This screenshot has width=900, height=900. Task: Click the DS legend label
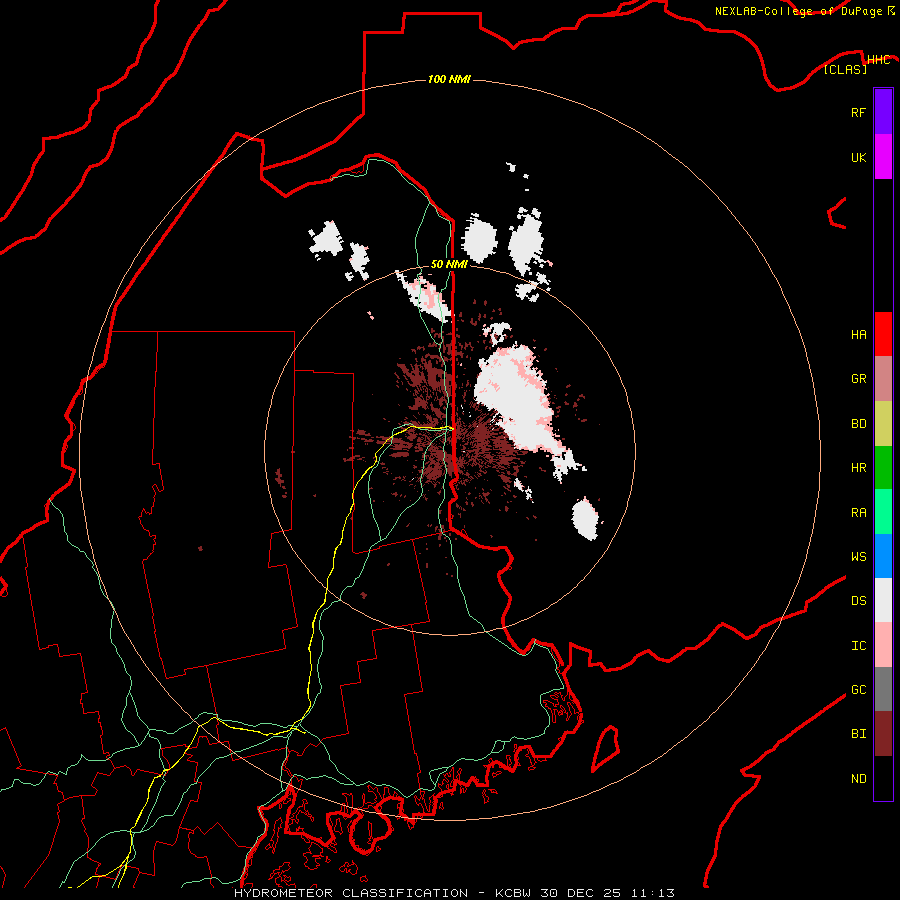[858, 601]
